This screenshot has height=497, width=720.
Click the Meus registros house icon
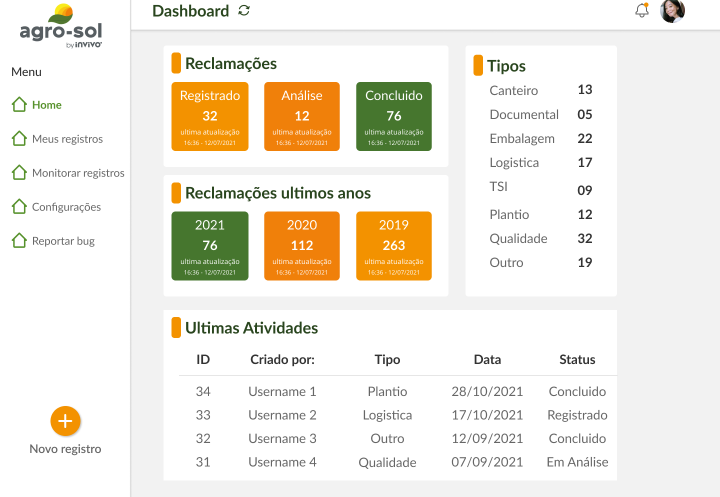(19, 139)
